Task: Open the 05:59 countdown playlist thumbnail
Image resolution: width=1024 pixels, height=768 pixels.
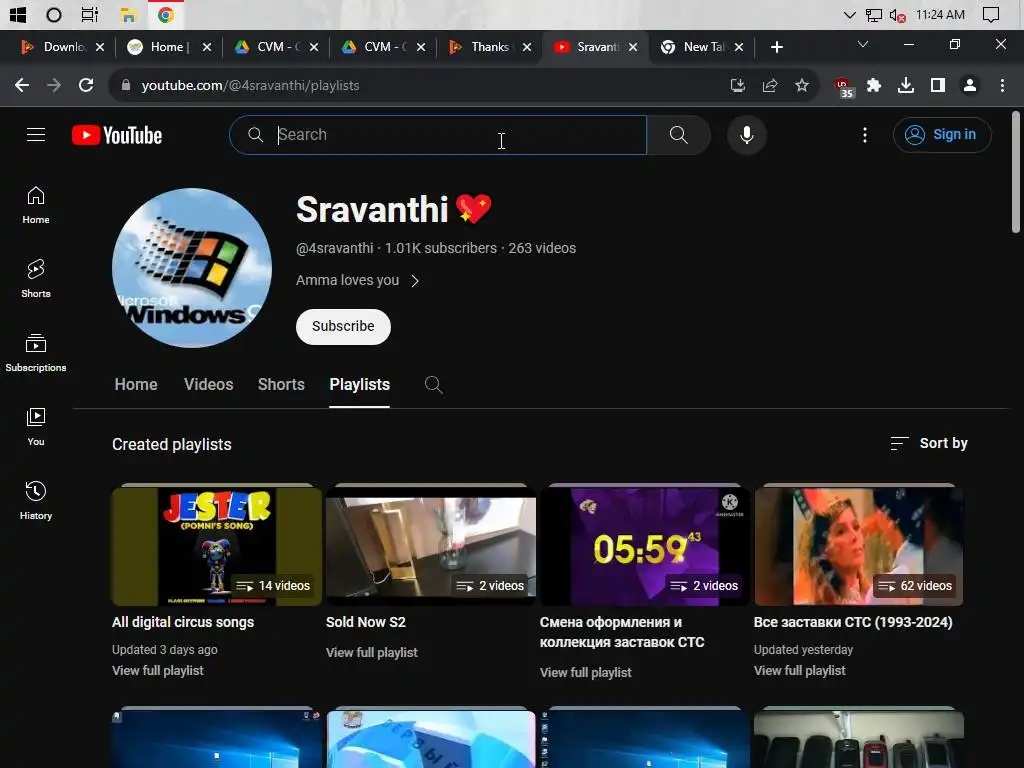Action: 645,547
